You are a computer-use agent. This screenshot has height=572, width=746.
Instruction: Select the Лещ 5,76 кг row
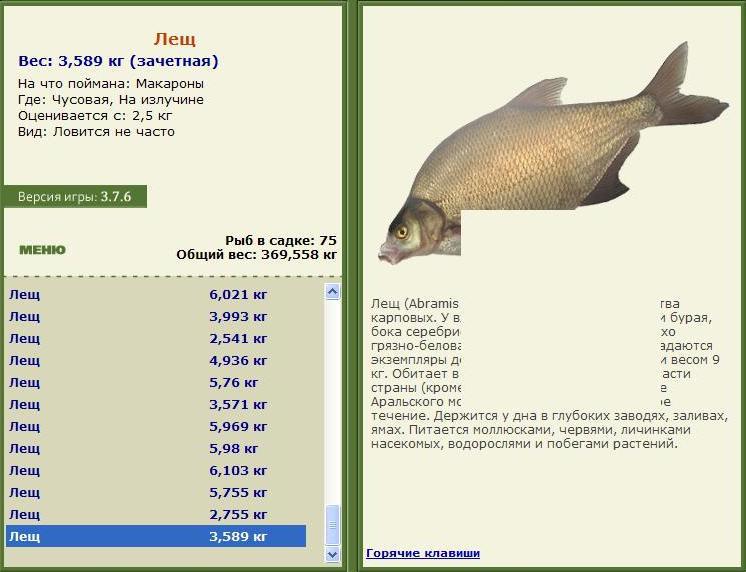pyautogui.click(x=156, y=382)
